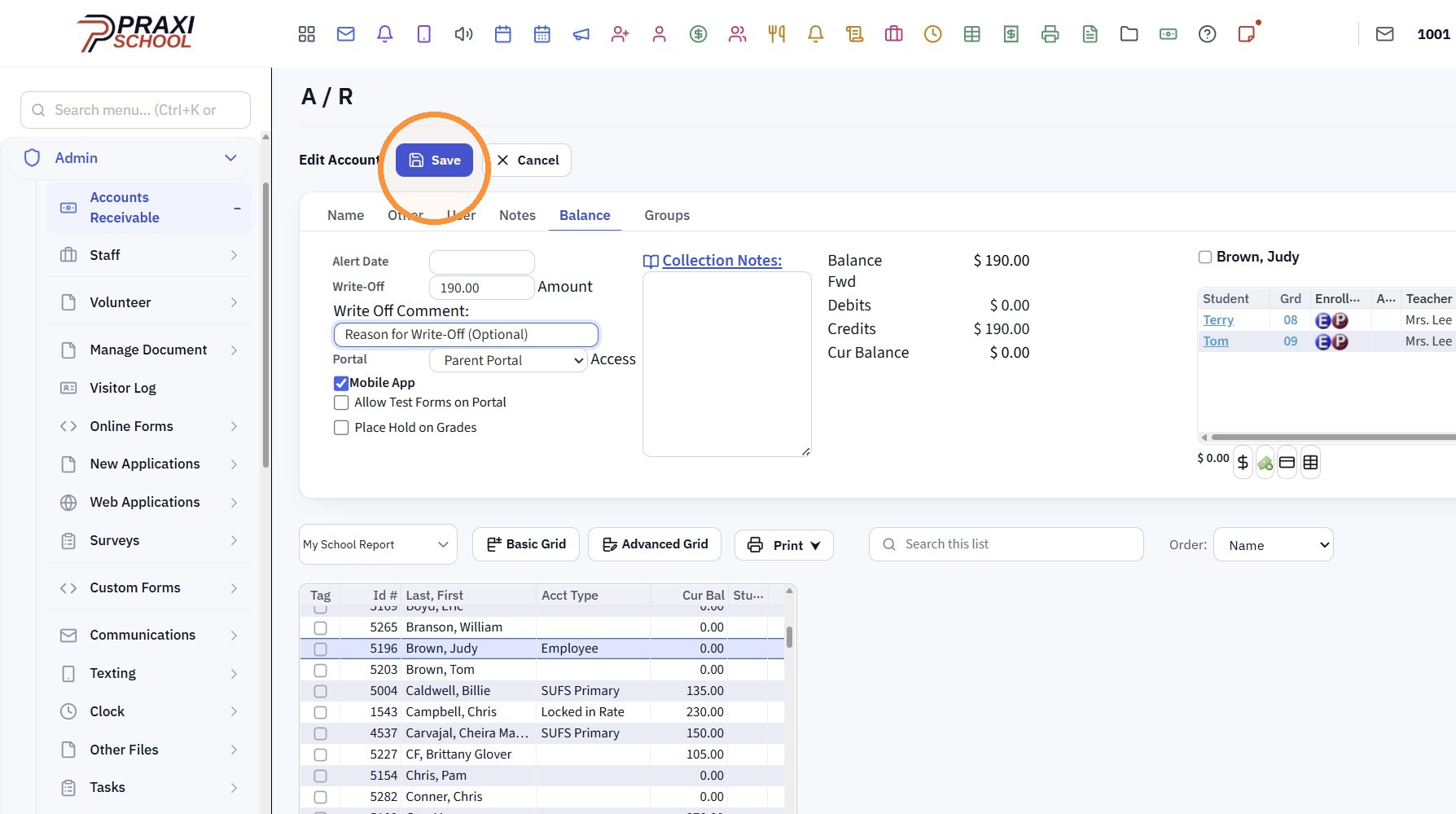The height and width of the screenshot is (814, 1456).
Task: Open the blue envelope mail icon in the icon row
Action: (346, 34)
